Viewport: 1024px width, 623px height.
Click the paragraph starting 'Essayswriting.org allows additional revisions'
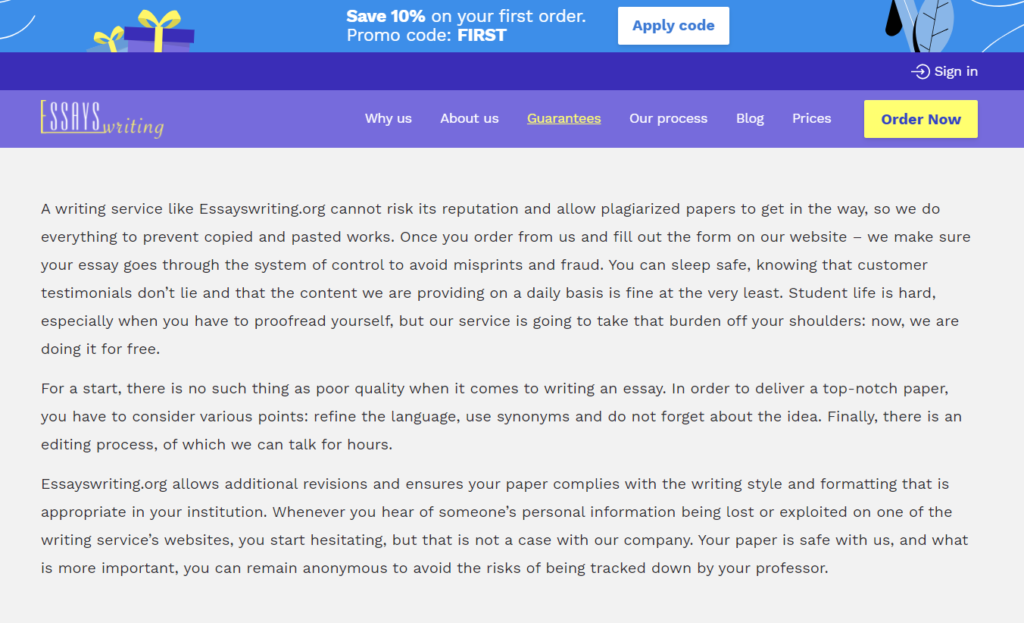click(504, 526)
